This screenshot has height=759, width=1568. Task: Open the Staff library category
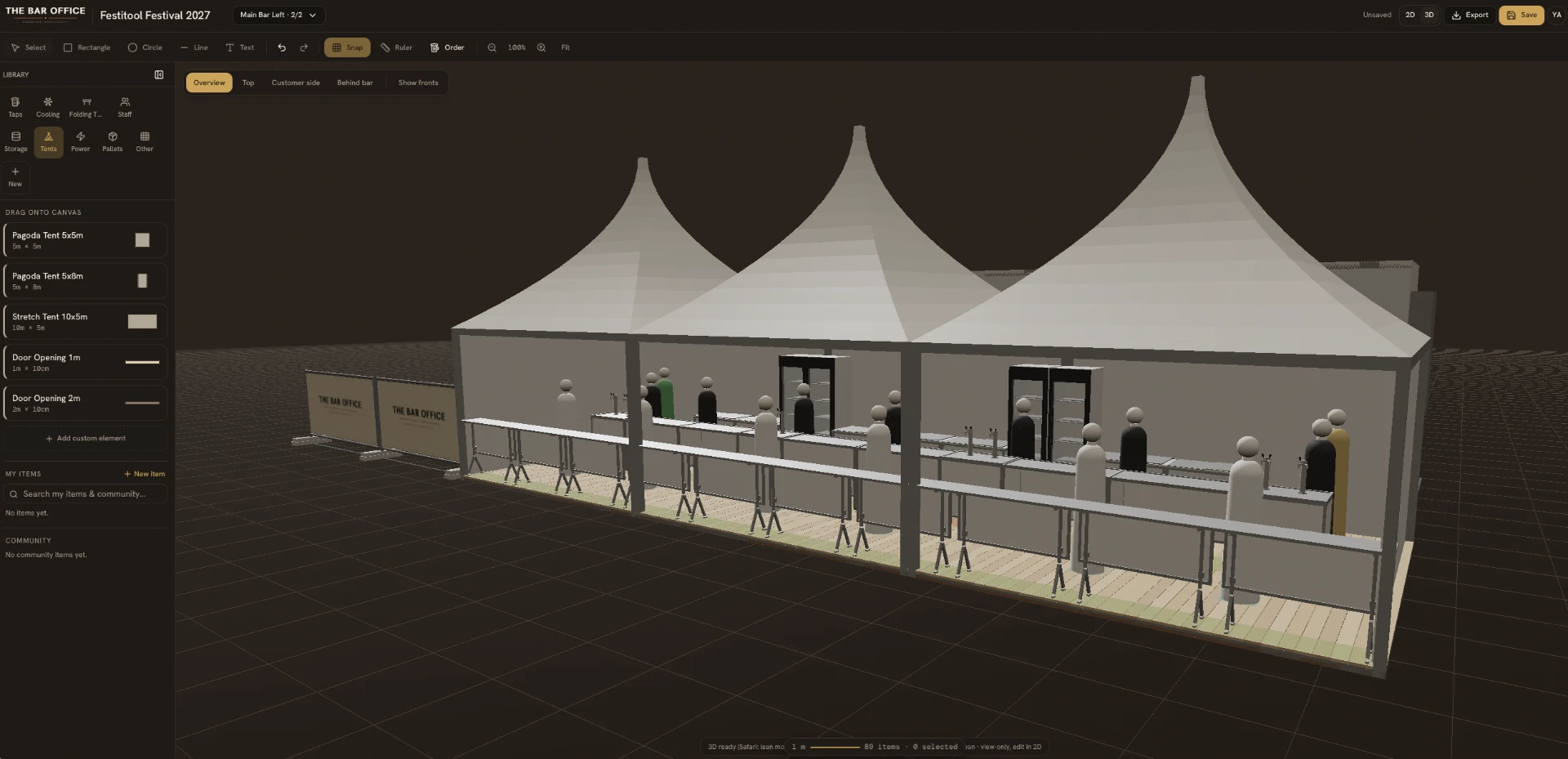[x=125, y=107]
